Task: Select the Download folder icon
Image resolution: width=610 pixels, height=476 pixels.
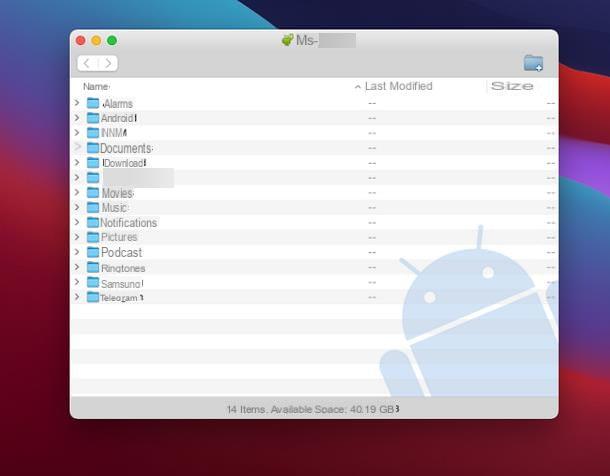Action: (93, 163)
